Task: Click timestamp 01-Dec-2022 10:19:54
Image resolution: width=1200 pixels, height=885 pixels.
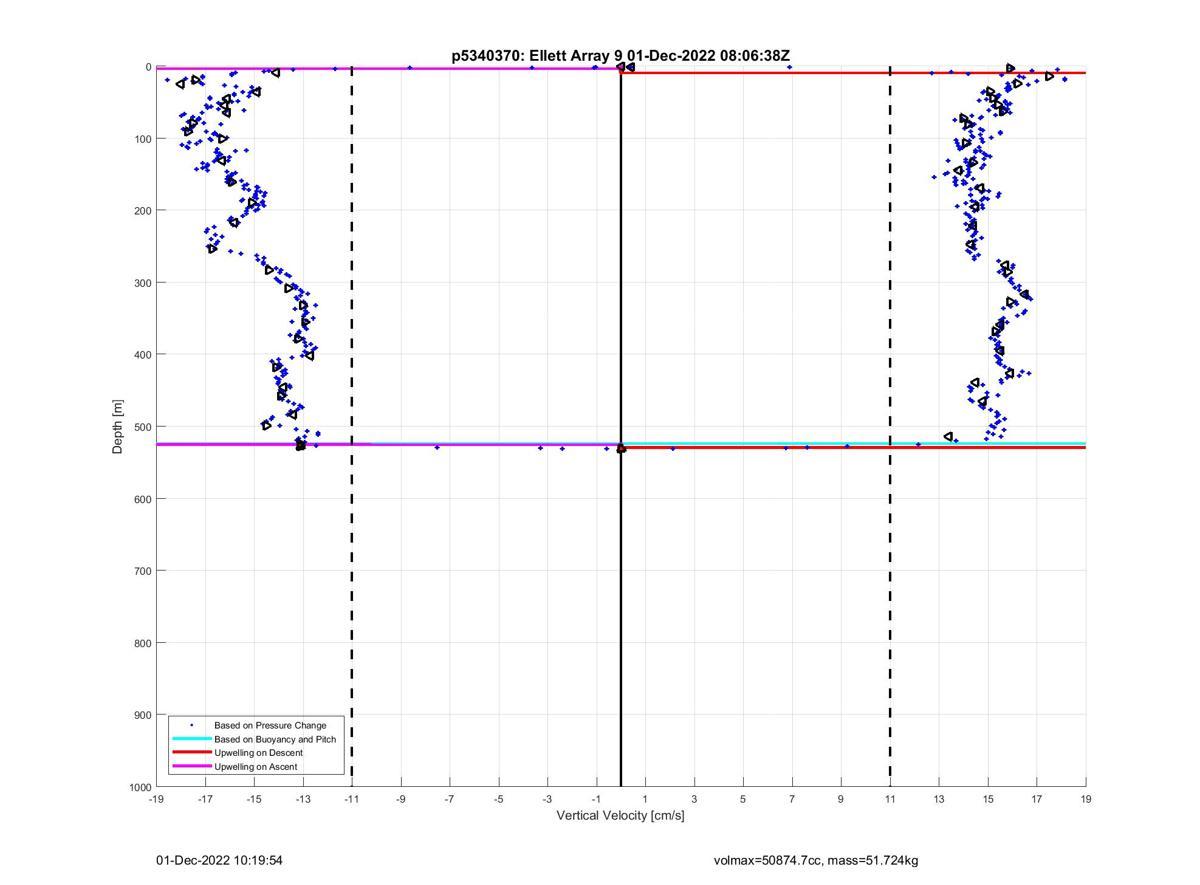Action: (x=219, y=860)
